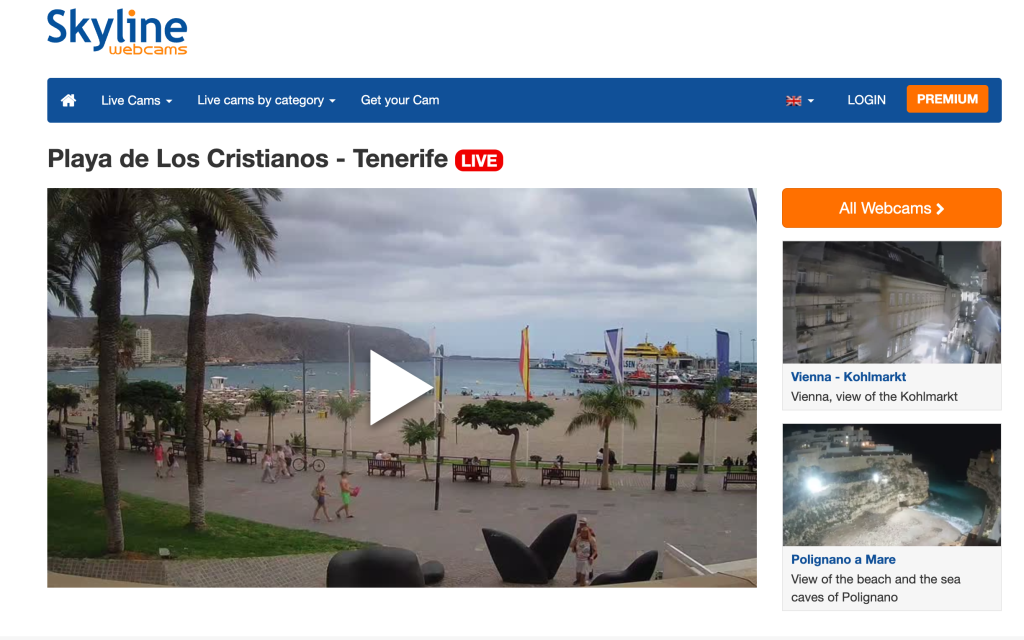Expand Live cams by category menu
Viewport: 1024px width, 640px height.
(x=266, y=100)
